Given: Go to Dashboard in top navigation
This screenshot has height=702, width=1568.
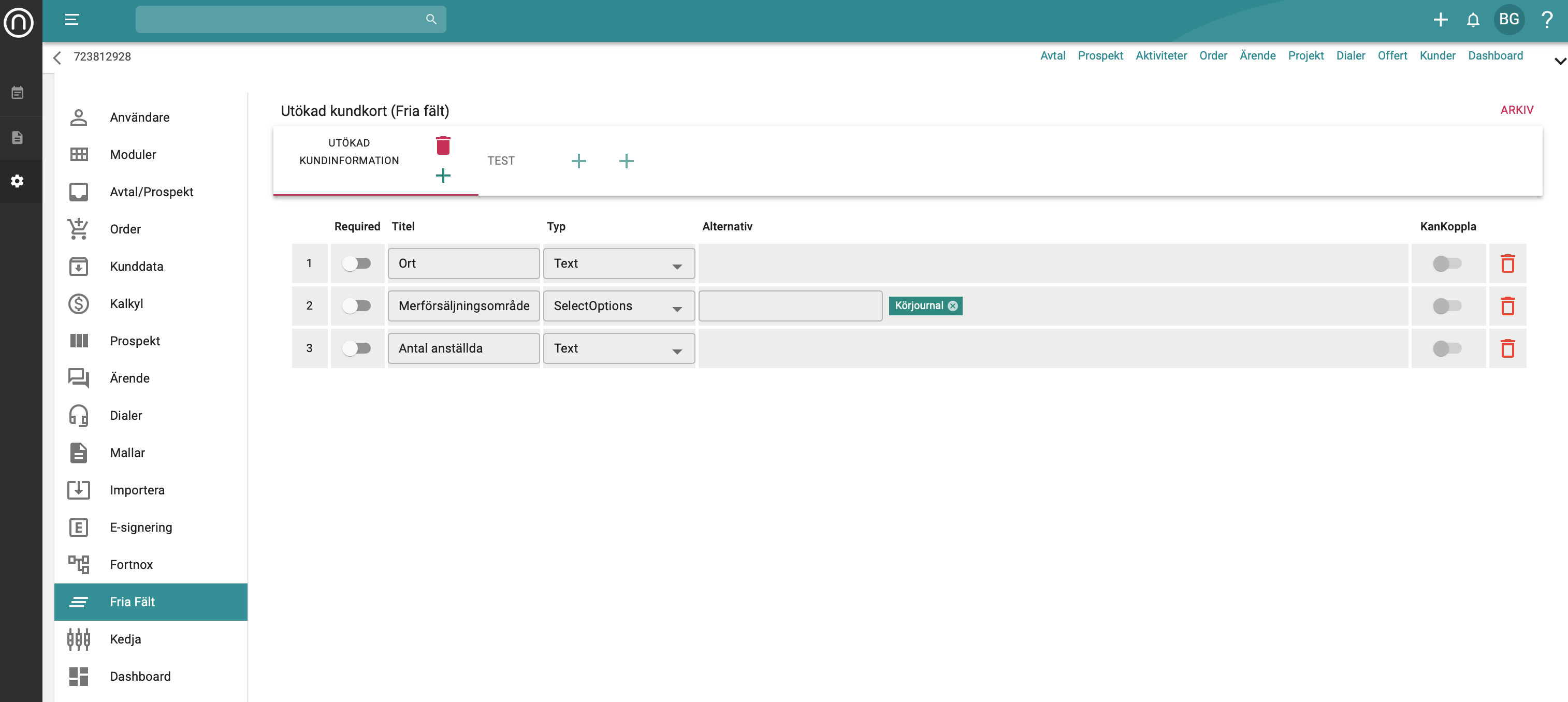Looking at the screenshot, I should pos(1495,55).
